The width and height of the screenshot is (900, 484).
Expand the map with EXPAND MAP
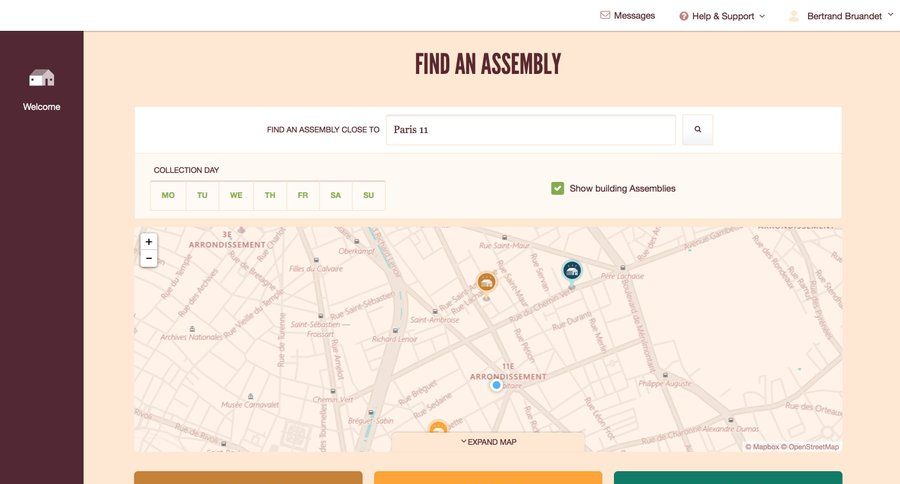pyautogui.click(x=488, y=442)
